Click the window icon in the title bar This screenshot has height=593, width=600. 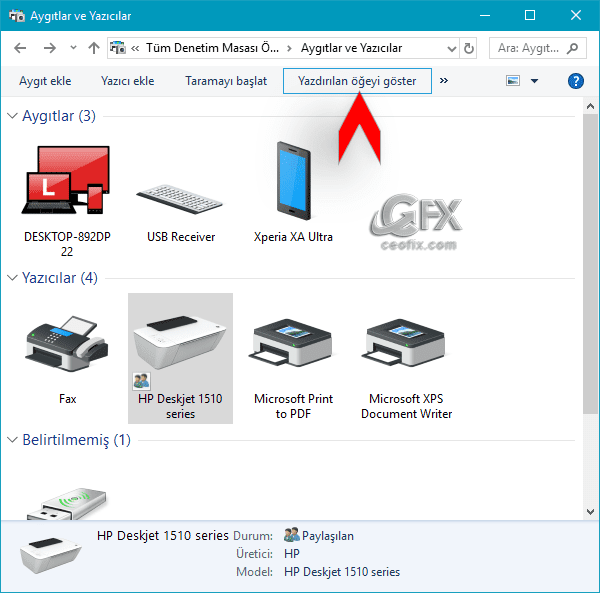click(x=17, y=16)
